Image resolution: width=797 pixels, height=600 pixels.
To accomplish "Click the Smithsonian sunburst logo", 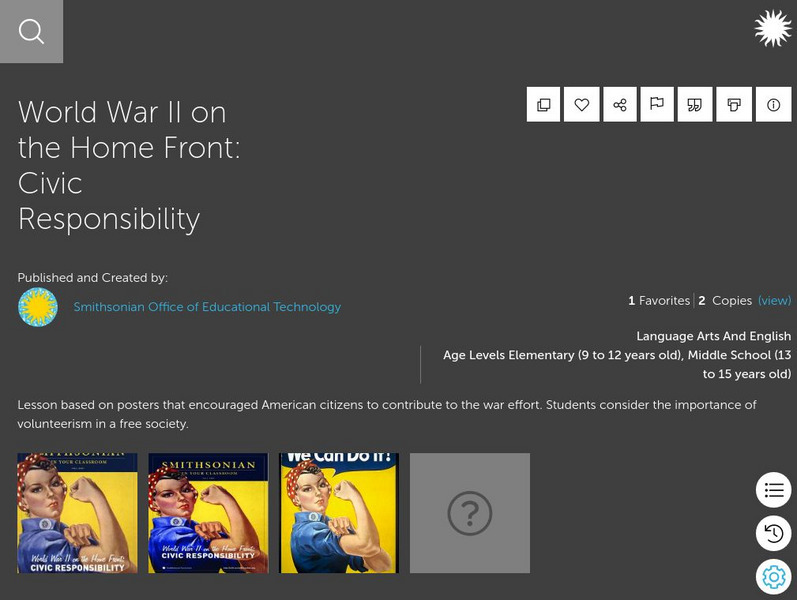I will (773, 28).
